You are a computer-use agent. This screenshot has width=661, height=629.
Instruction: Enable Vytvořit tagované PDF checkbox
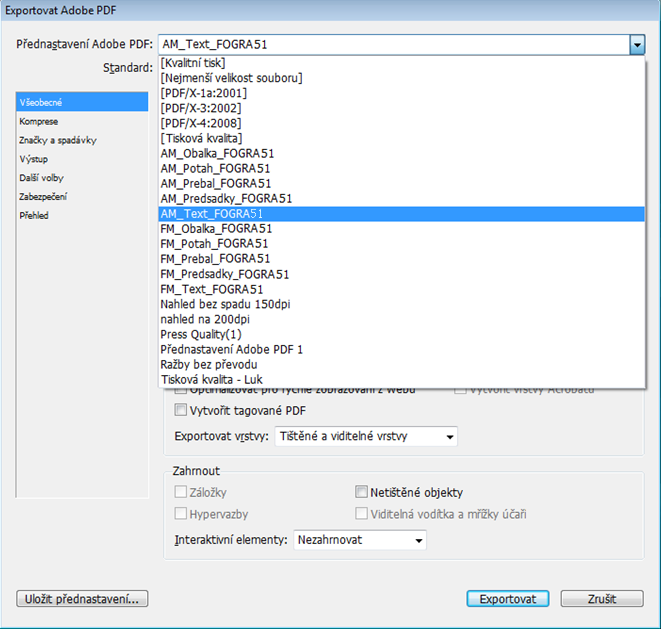[x=181, y=409]
